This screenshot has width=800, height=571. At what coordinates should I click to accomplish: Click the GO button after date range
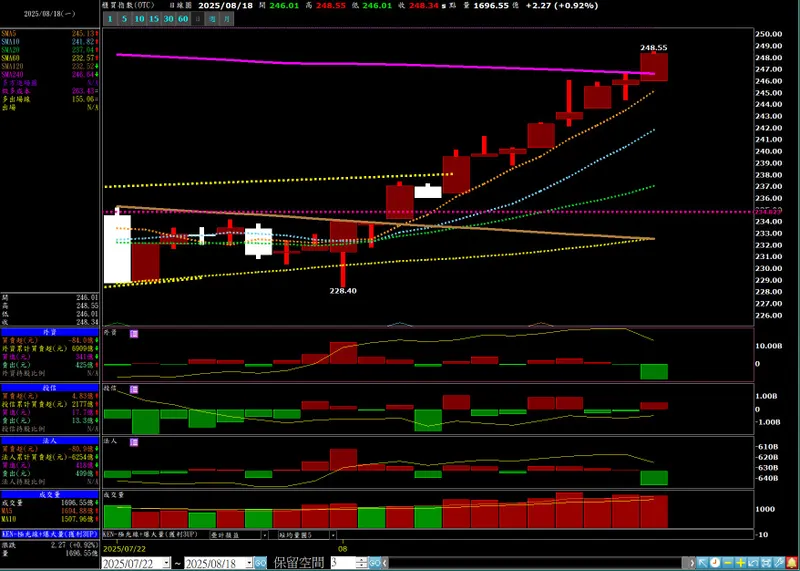tap(260, 563)
